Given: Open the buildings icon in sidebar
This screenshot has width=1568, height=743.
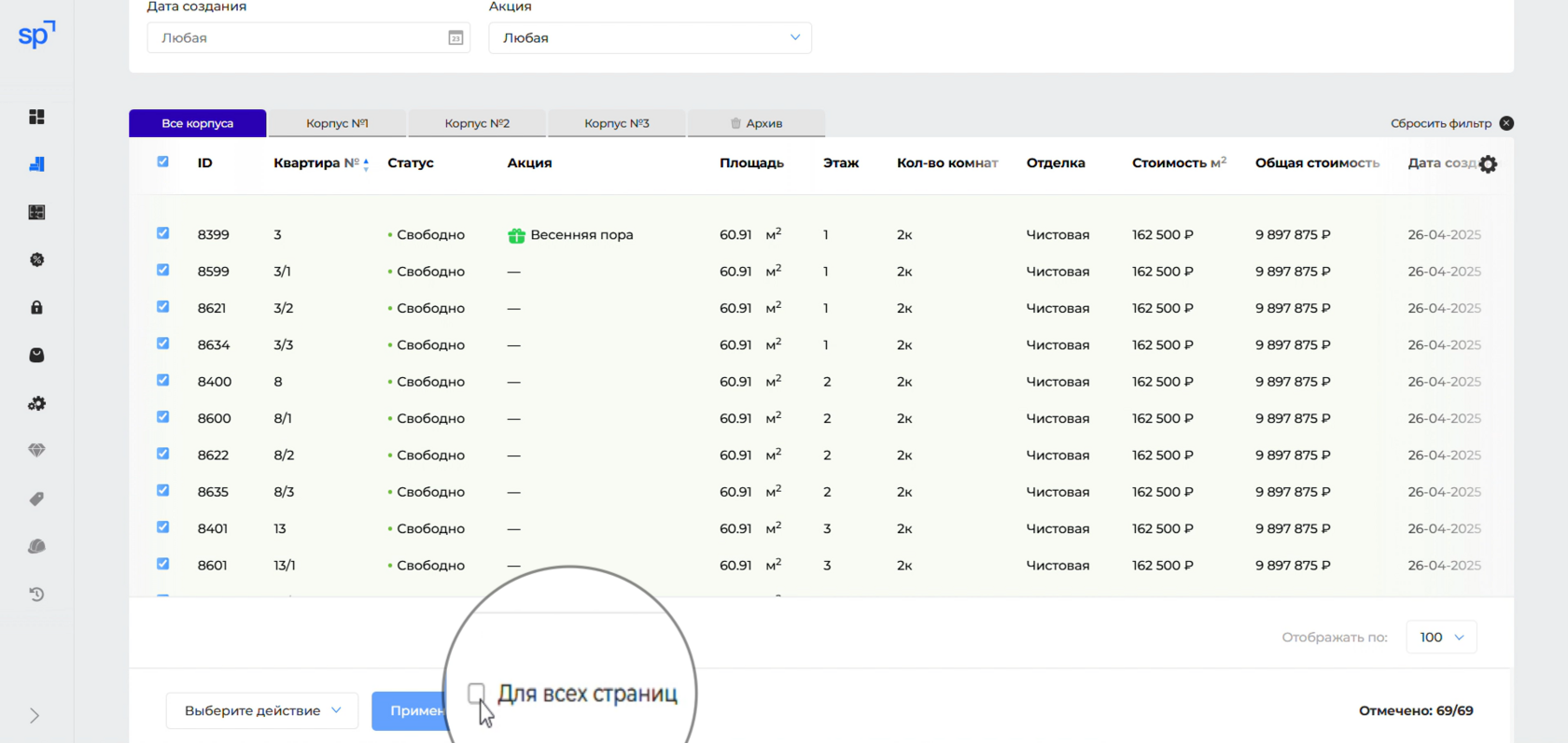Looking at the screenshot, I should (36, 164).
